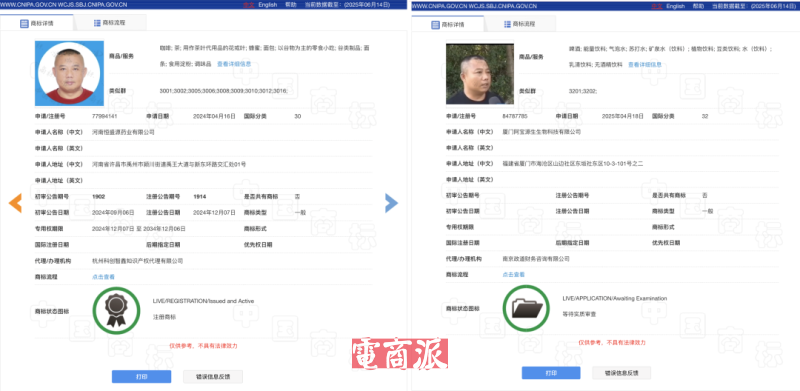Switch right page to English

click(x=676, y=6)
